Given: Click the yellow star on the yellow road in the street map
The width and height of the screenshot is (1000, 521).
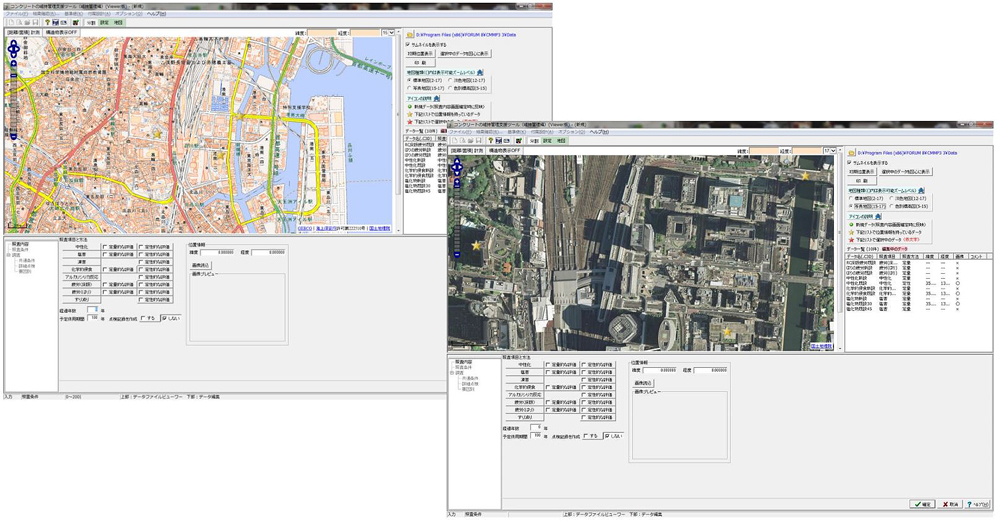Looking at the screenshot, I should [x=240, y=116].
